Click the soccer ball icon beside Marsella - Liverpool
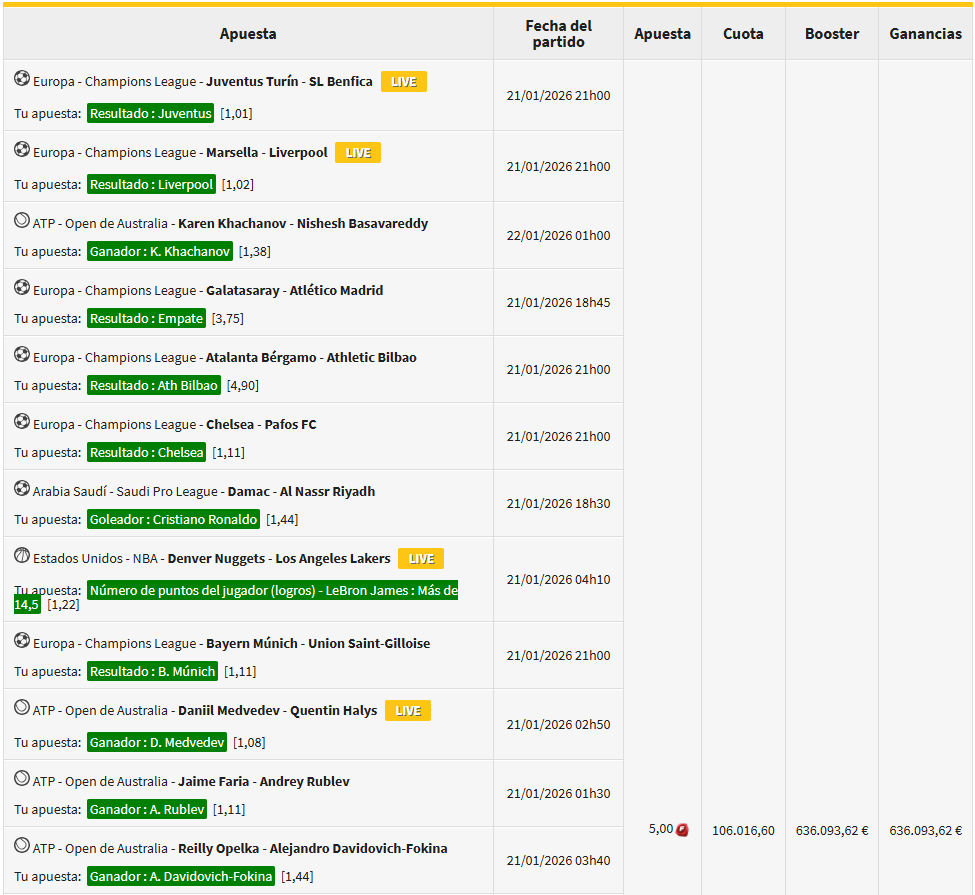This screenshot has width=975, height=895. 22,150
